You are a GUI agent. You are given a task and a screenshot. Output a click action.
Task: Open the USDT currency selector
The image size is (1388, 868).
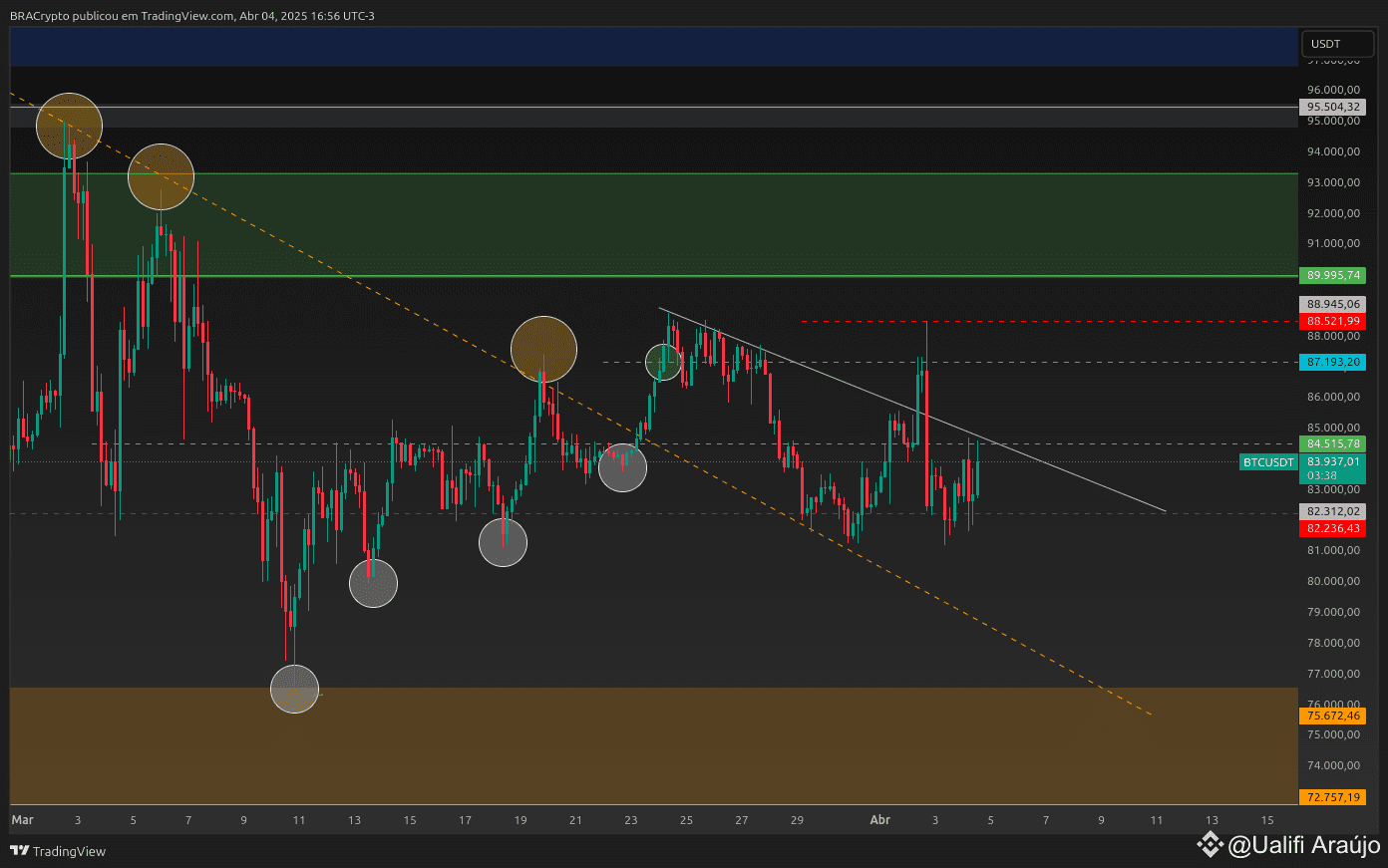[x=1337, y=44]
